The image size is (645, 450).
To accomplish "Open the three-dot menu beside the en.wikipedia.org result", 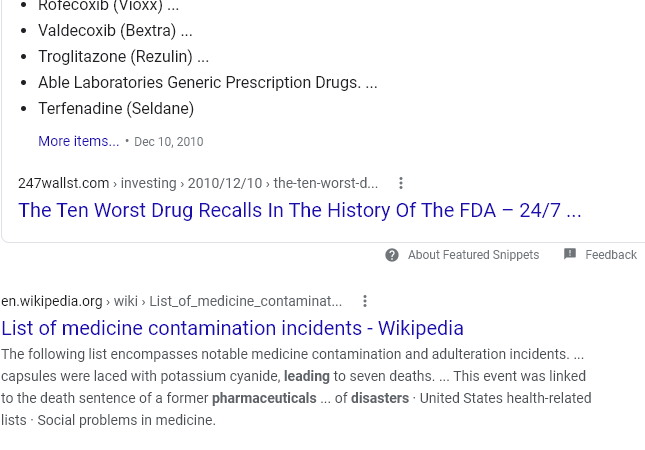I will pyautogui.click(x=364, y=301).
